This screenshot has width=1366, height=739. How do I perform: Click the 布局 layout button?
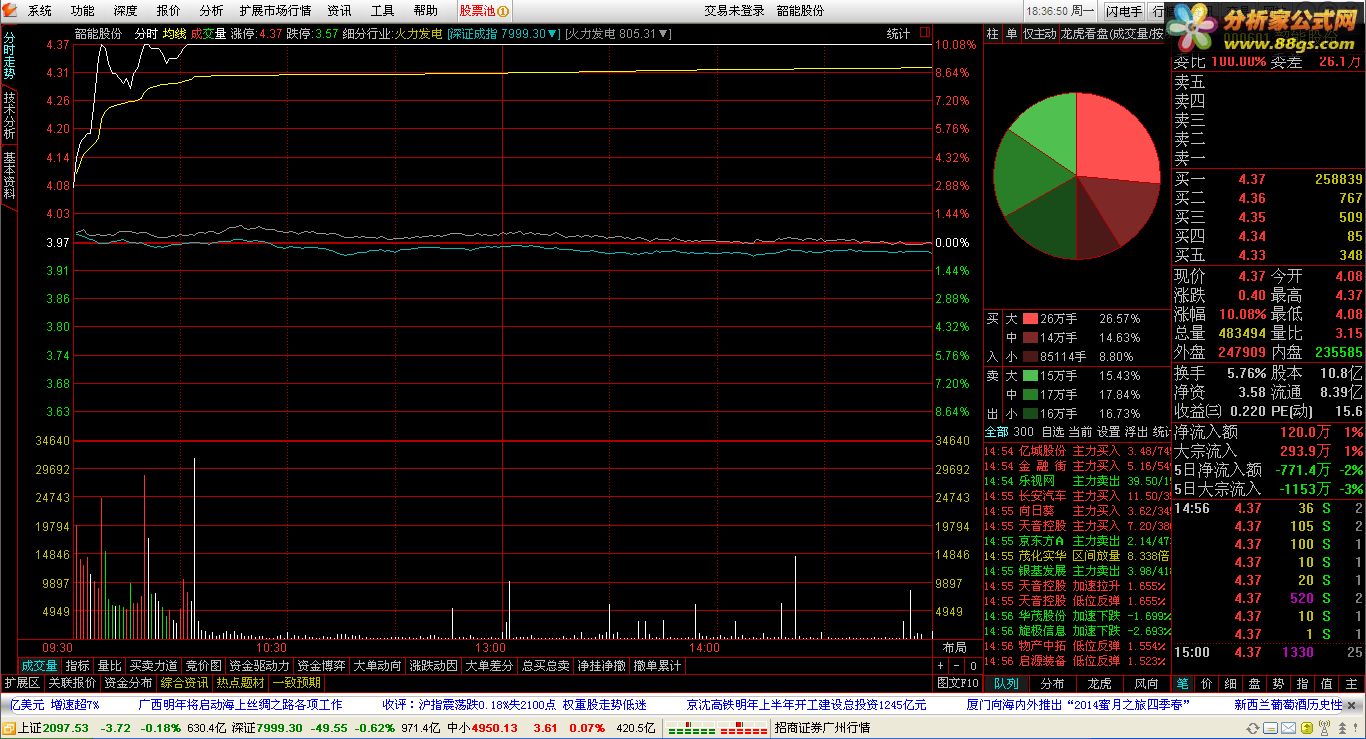point(954,648)
